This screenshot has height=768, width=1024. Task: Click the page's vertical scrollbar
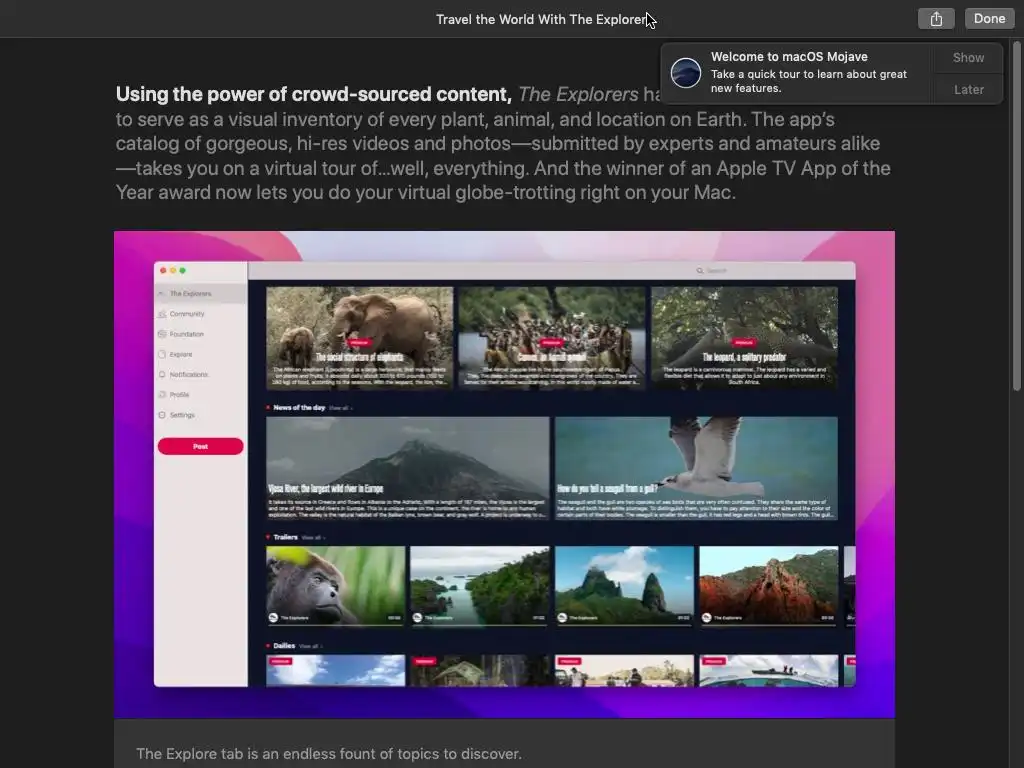click(x=1016, y=216)
